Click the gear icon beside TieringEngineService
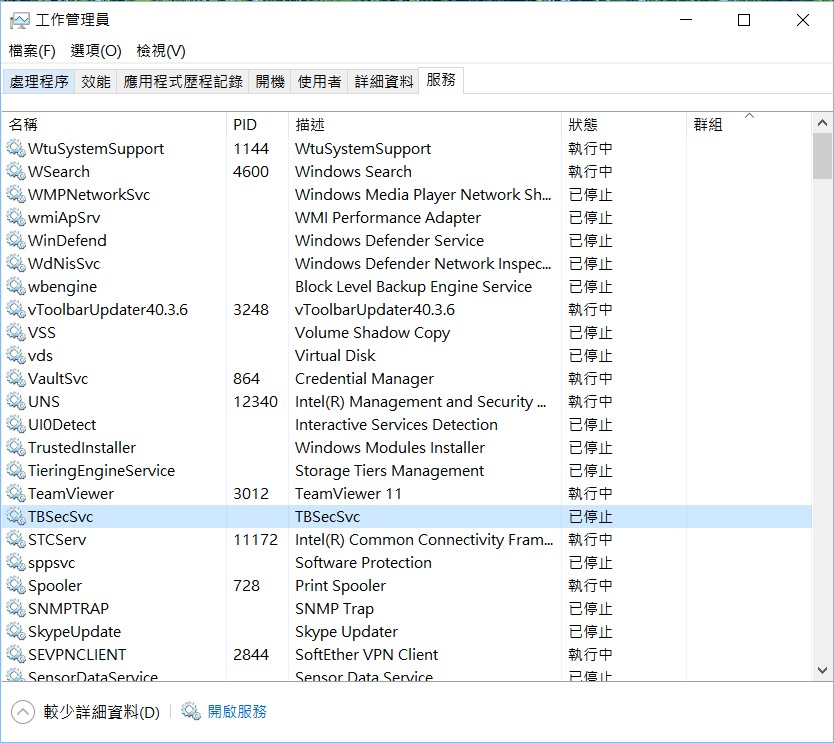This screenshot has height=743, width=834. (x=16, y=470)
